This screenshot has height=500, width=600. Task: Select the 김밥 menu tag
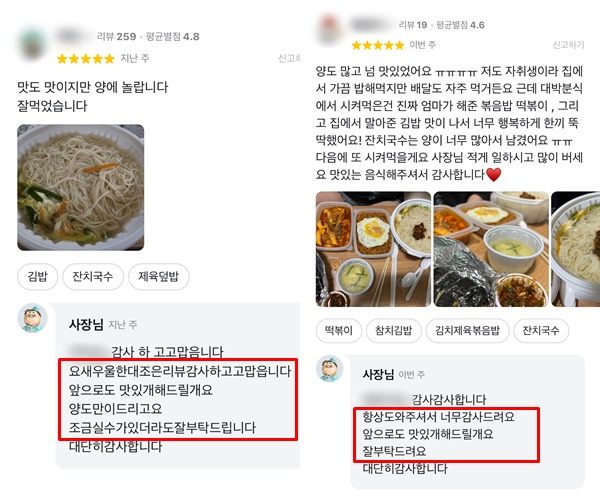[x=38, y=277]
